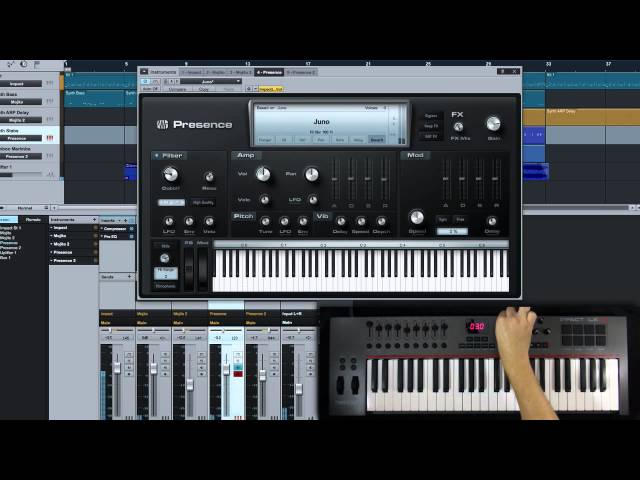The height and width of the screenshot is (480, 640).
Task: Click the Compare button in the instrument window
Action: [178, 89]
